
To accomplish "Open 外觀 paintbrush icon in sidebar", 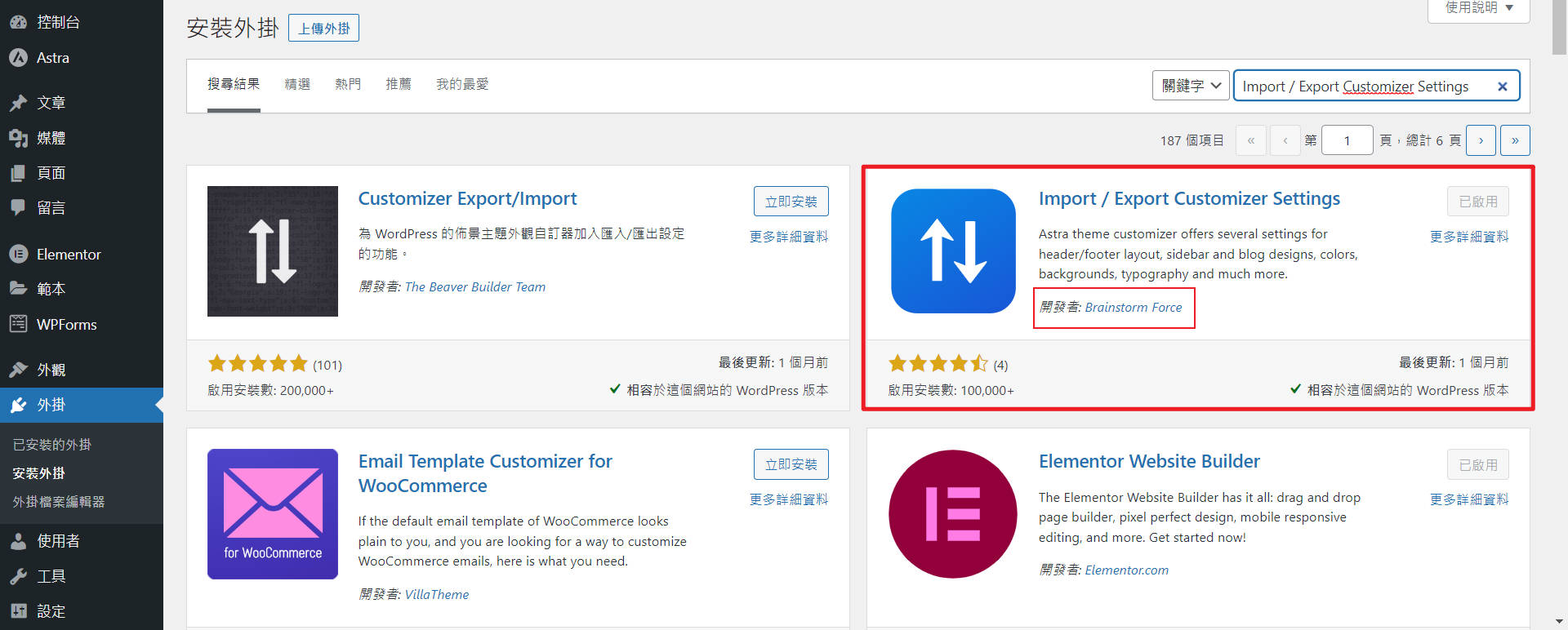I will click(18, 370).
